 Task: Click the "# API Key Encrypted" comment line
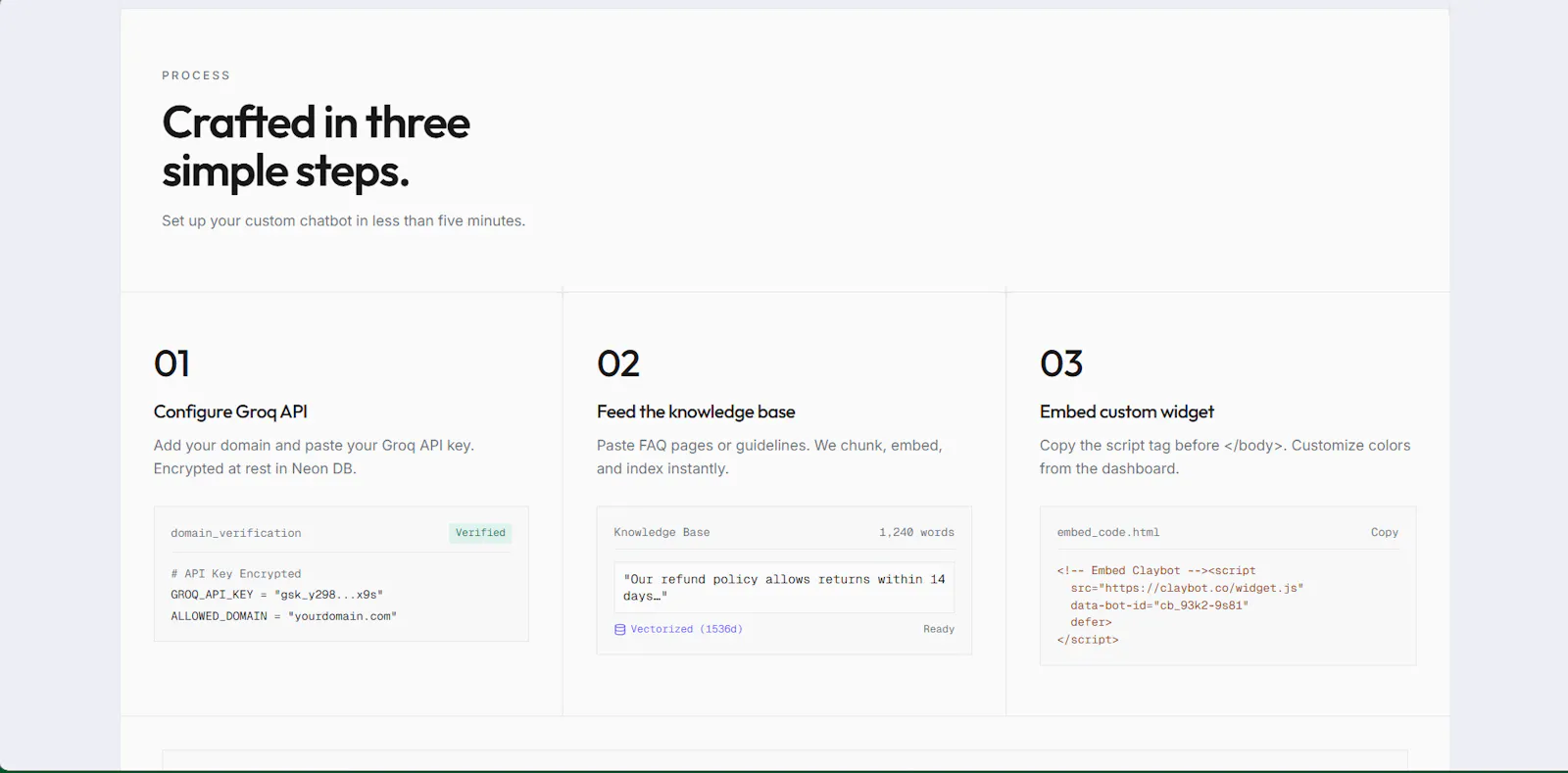point(236,574)
